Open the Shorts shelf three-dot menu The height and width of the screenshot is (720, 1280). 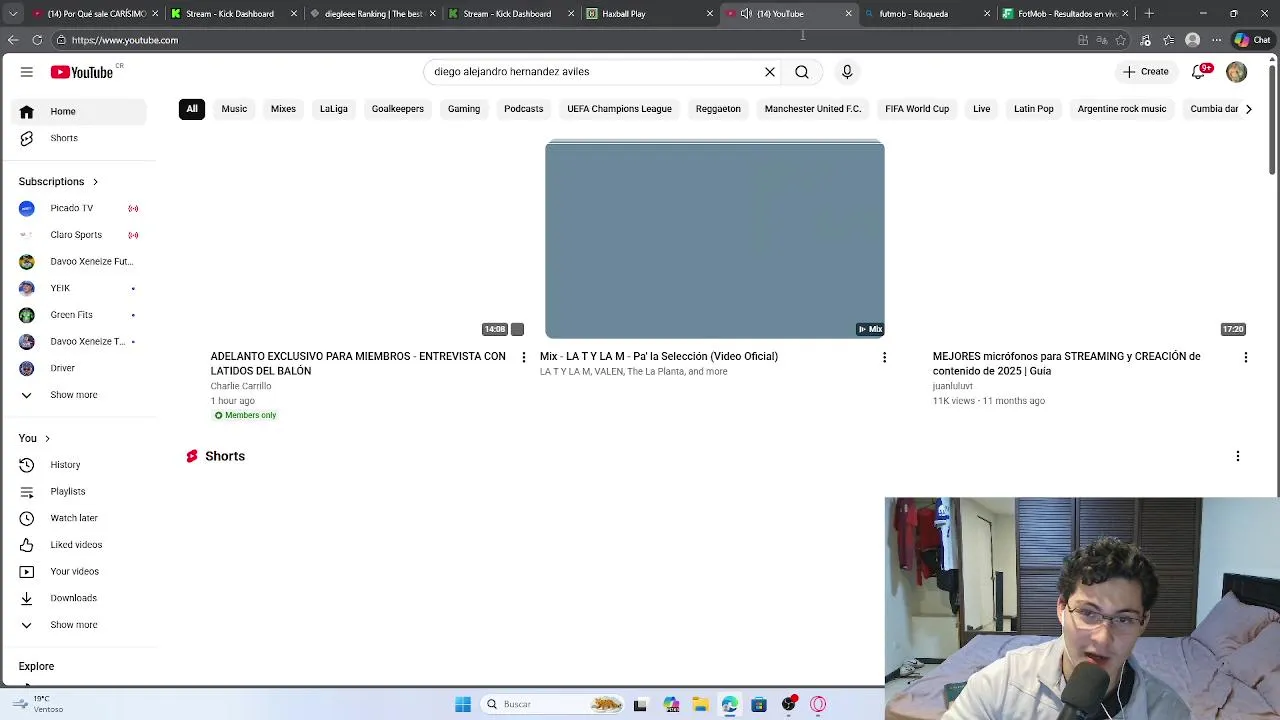tap(1237, 456)
